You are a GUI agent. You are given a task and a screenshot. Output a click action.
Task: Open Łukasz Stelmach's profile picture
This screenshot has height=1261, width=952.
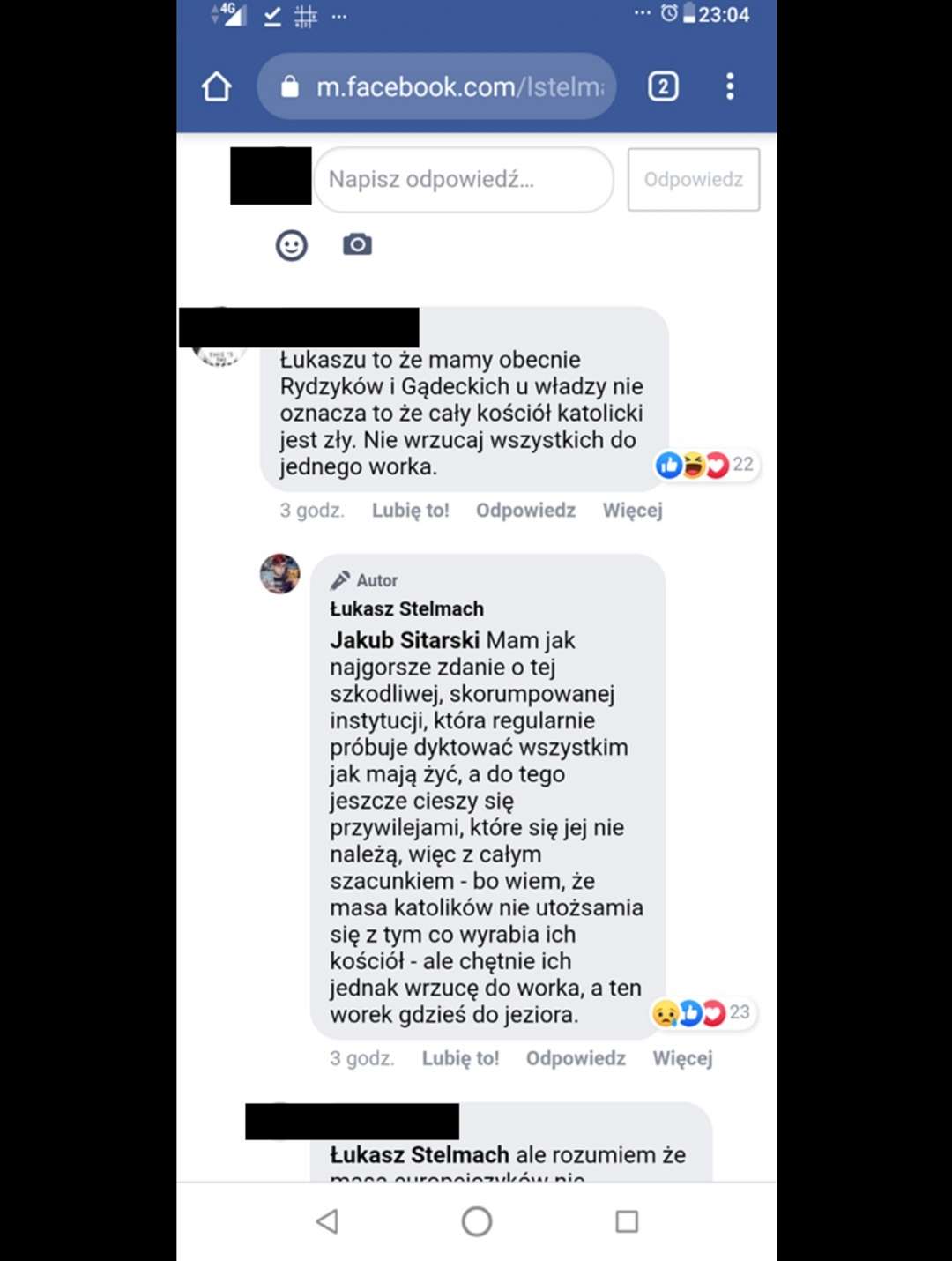coord(280,574)
